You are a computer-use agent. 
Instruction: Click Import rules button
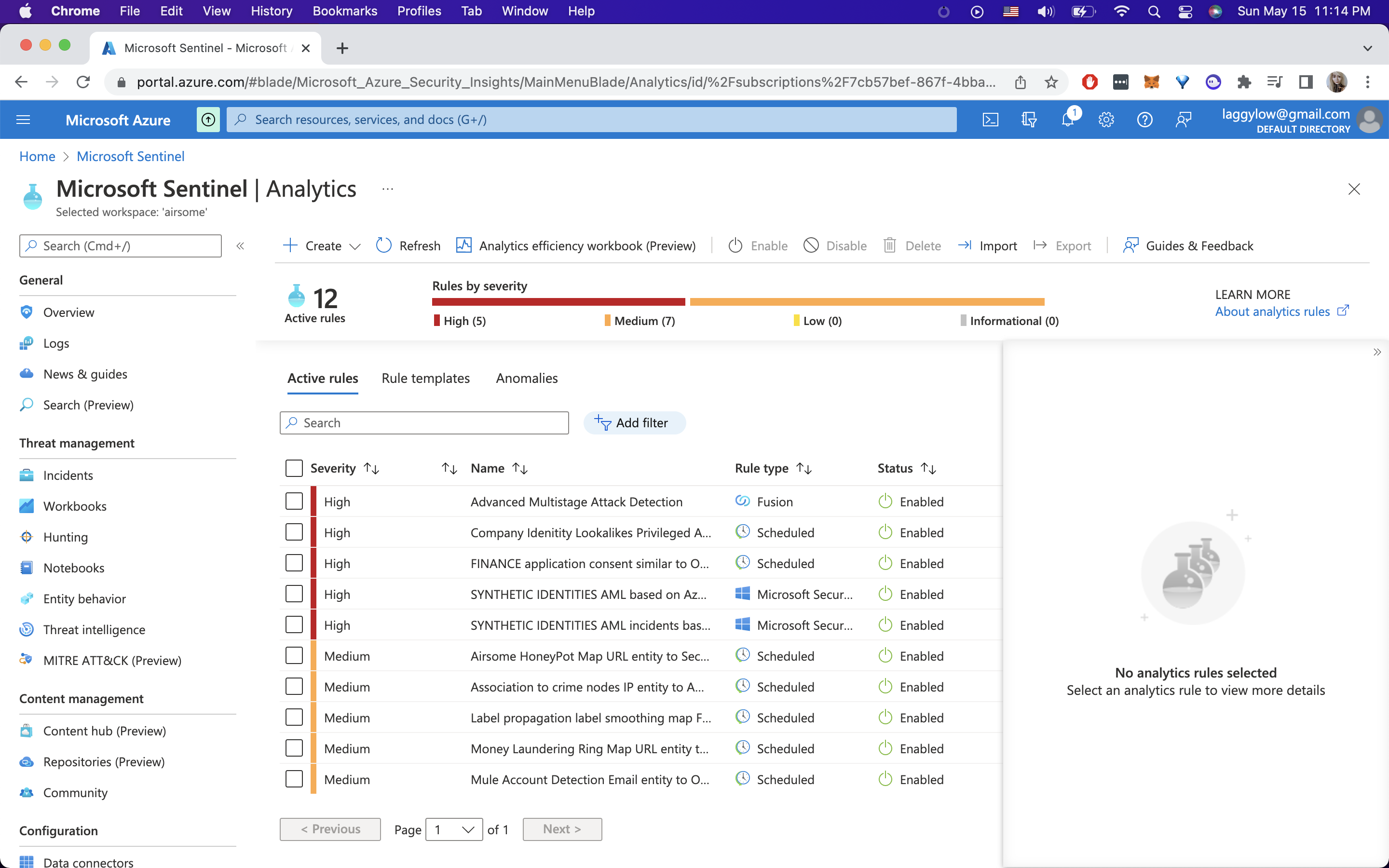[x=987, y=246]
